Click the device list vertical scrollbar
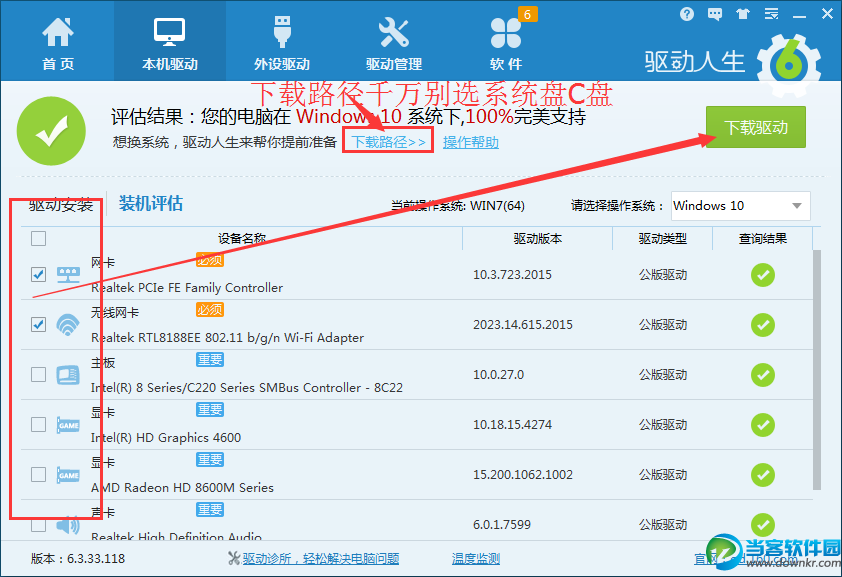This screenshot has height=577, width=842. click(817, 369)
